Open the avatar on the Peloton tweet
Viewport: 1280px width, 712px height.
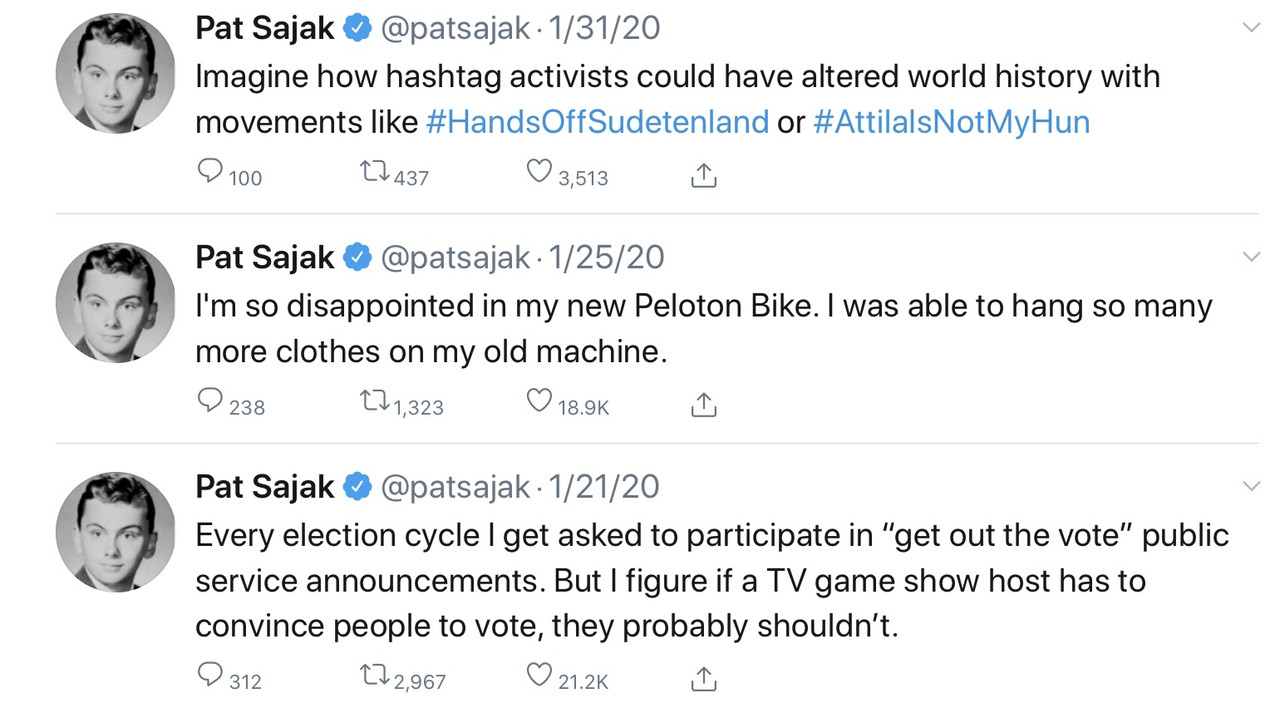click(x=115, y=302)
